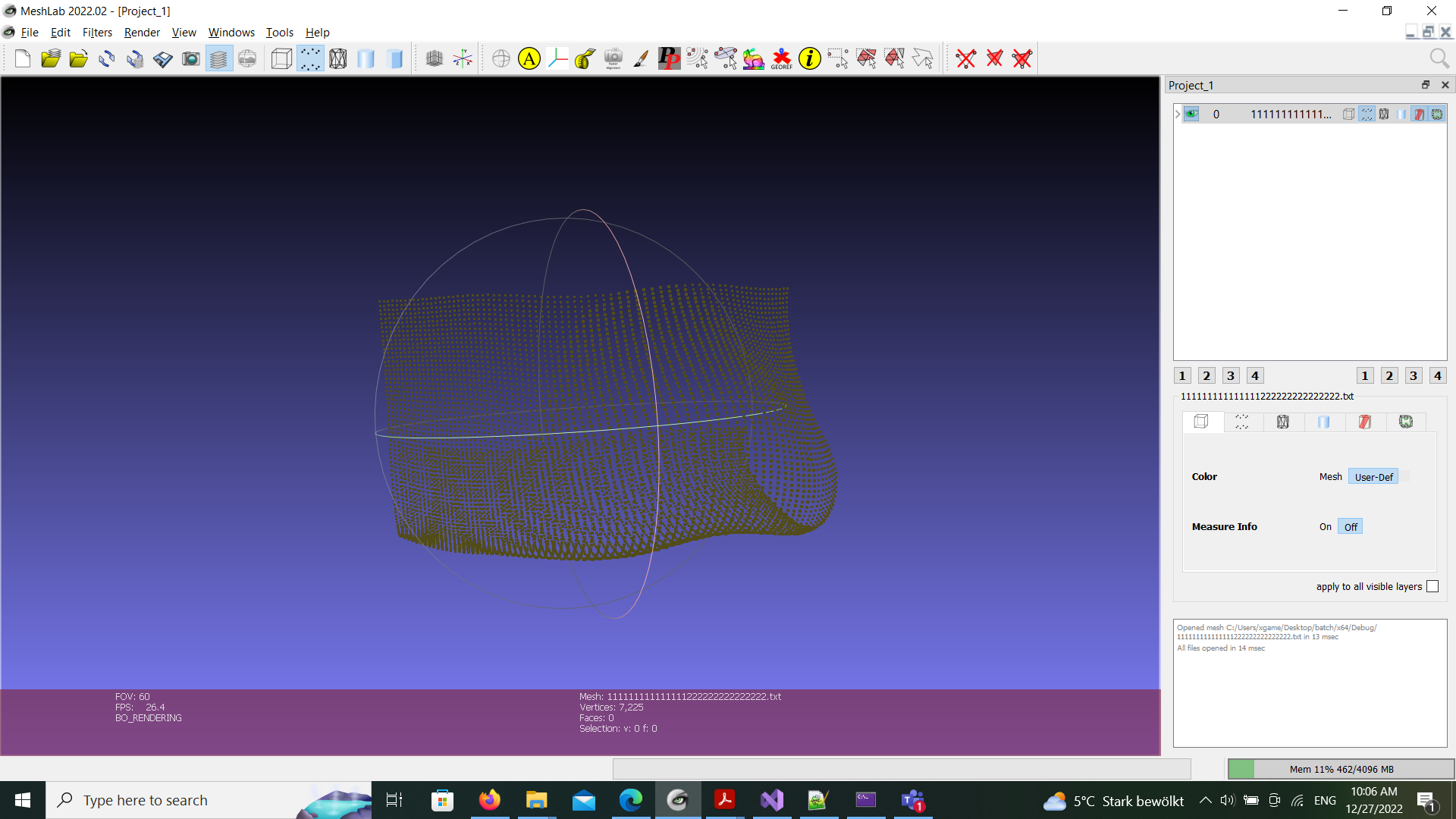Toggle wireframe icon on layer 0 row
1456x819 pixels.
click(1384, 114)
